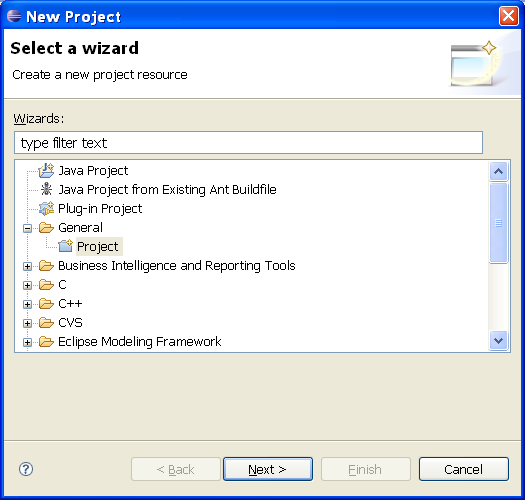Image resolution: width=525 pixels, height=500 pixels.
Task: Expand the CVS category node
Action: pyautogui.click(x=27, y=324)
